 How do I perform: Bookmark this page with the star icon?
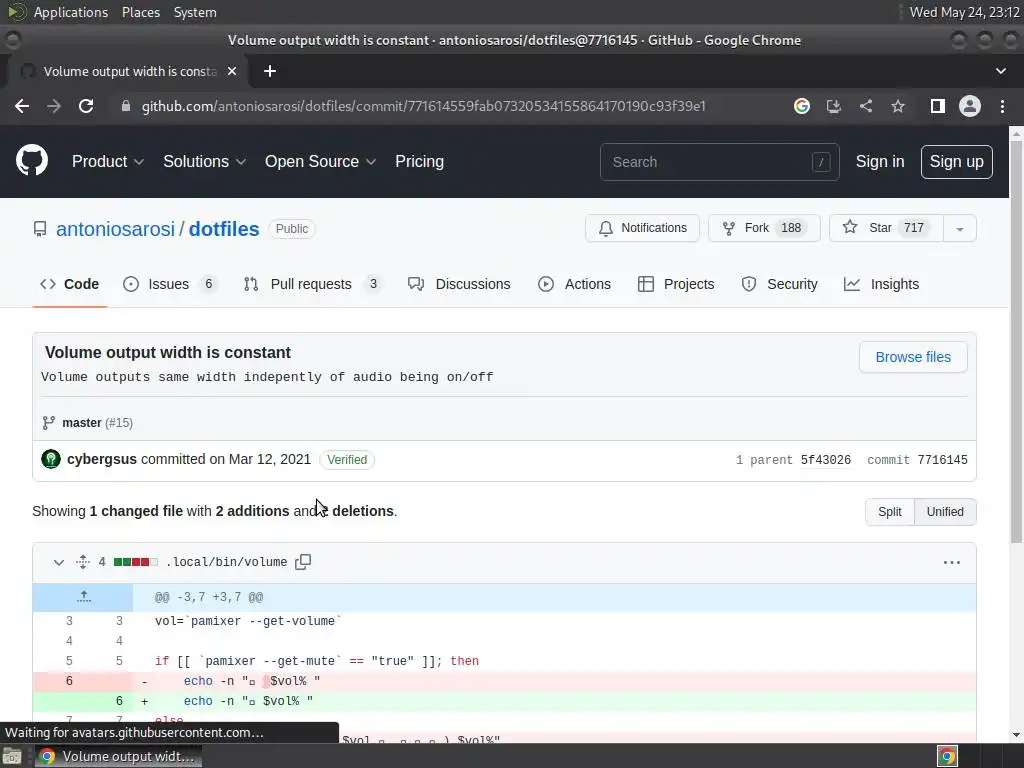pyautogui.click(x=898, y=106)
